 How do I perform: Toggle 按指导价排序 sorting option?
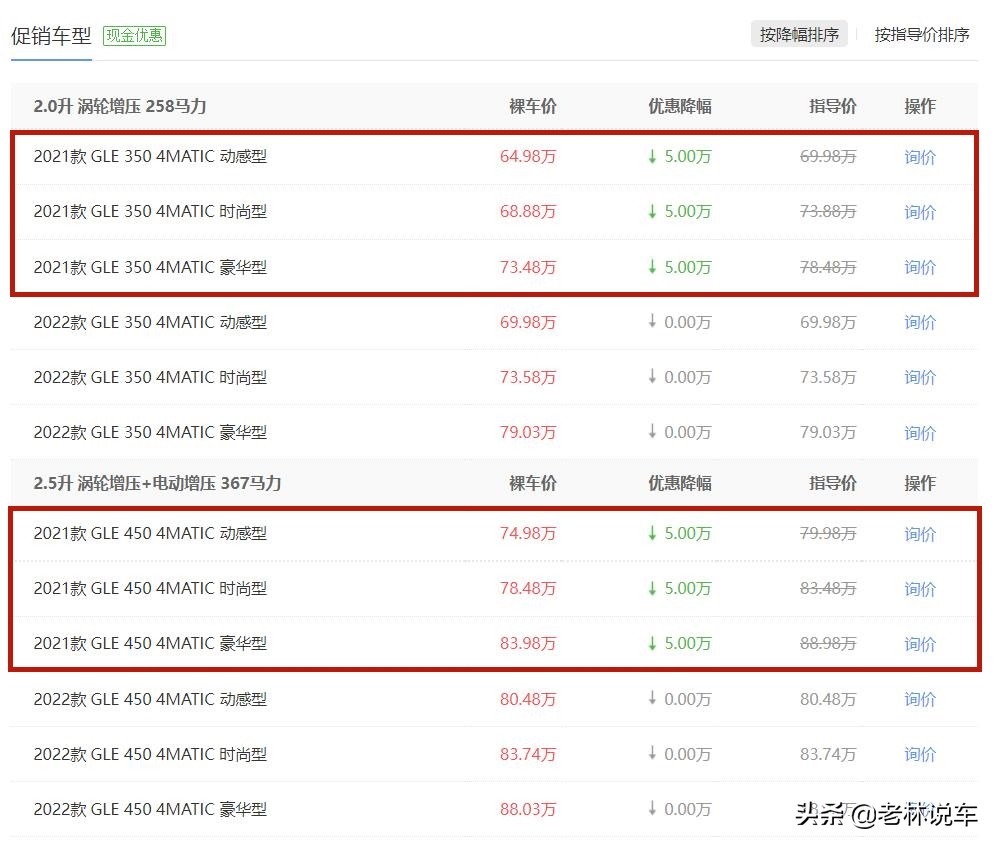[x=920, y=34]
